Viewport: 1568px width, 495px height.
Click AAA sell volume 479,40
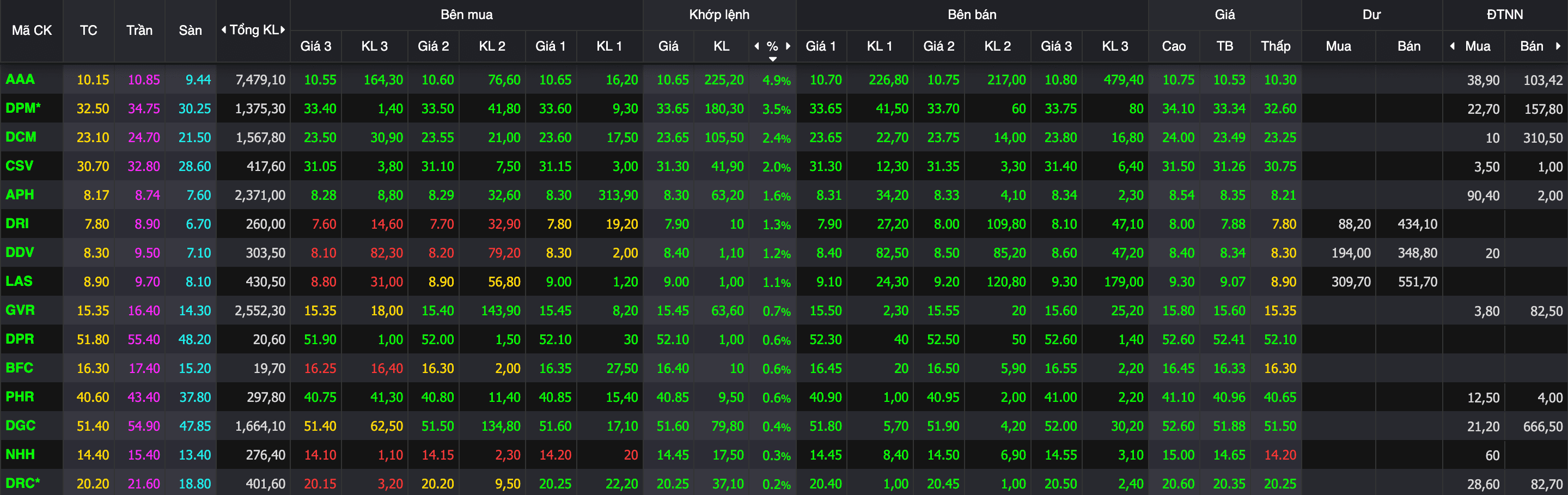tap(1123, 80)
